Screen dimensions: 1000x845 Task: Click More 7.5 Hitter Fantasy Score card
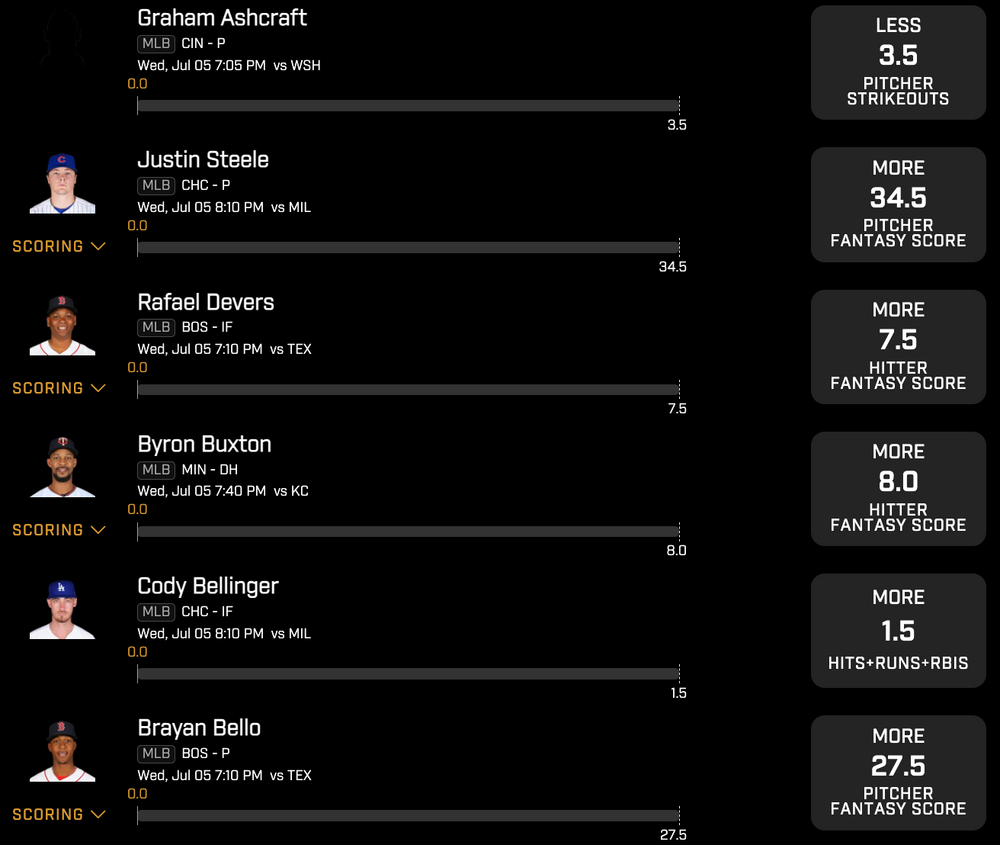pyautogui.click(x=898, y=346)
